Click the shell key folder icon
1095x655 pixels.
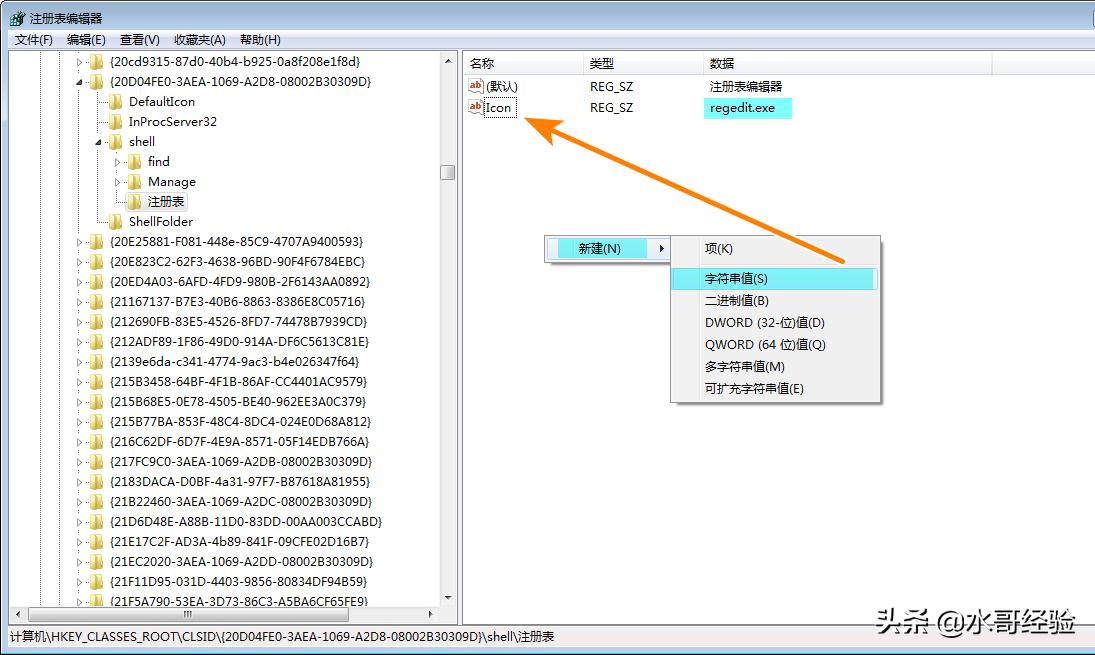(117, 141)
